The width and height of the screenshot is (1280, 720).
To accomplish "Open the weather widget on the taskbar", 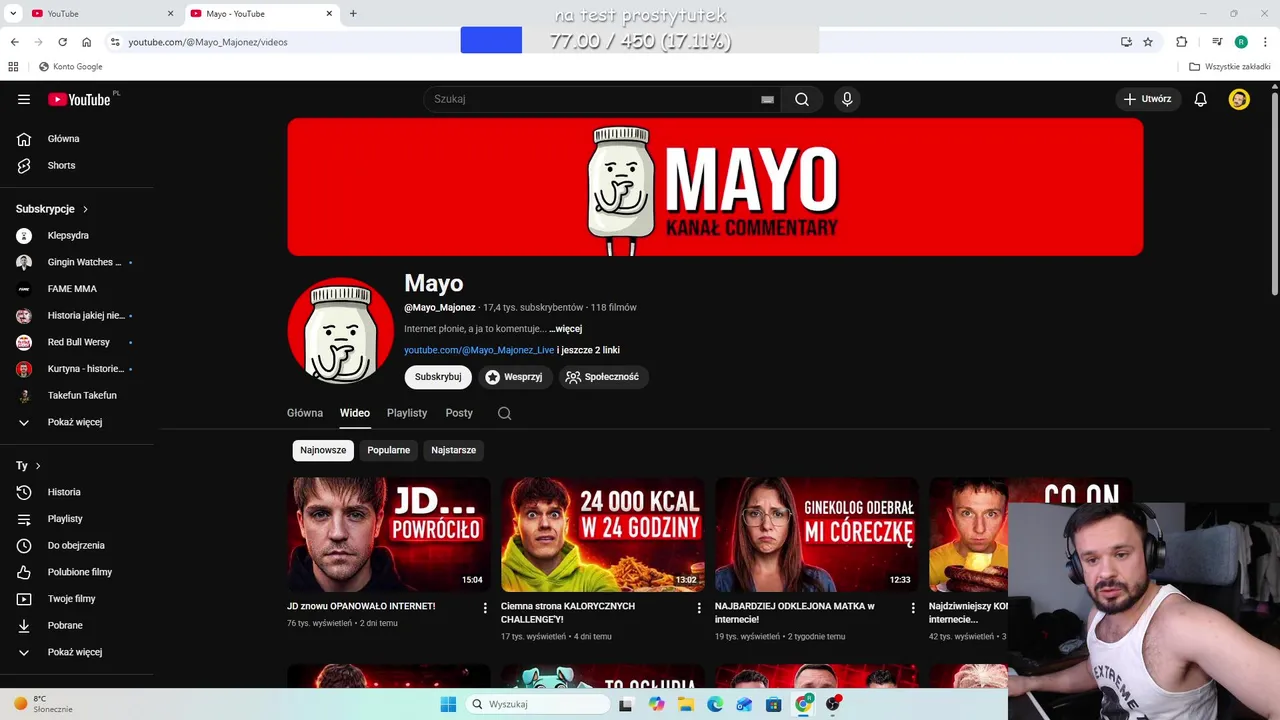I will coord(43,704).
